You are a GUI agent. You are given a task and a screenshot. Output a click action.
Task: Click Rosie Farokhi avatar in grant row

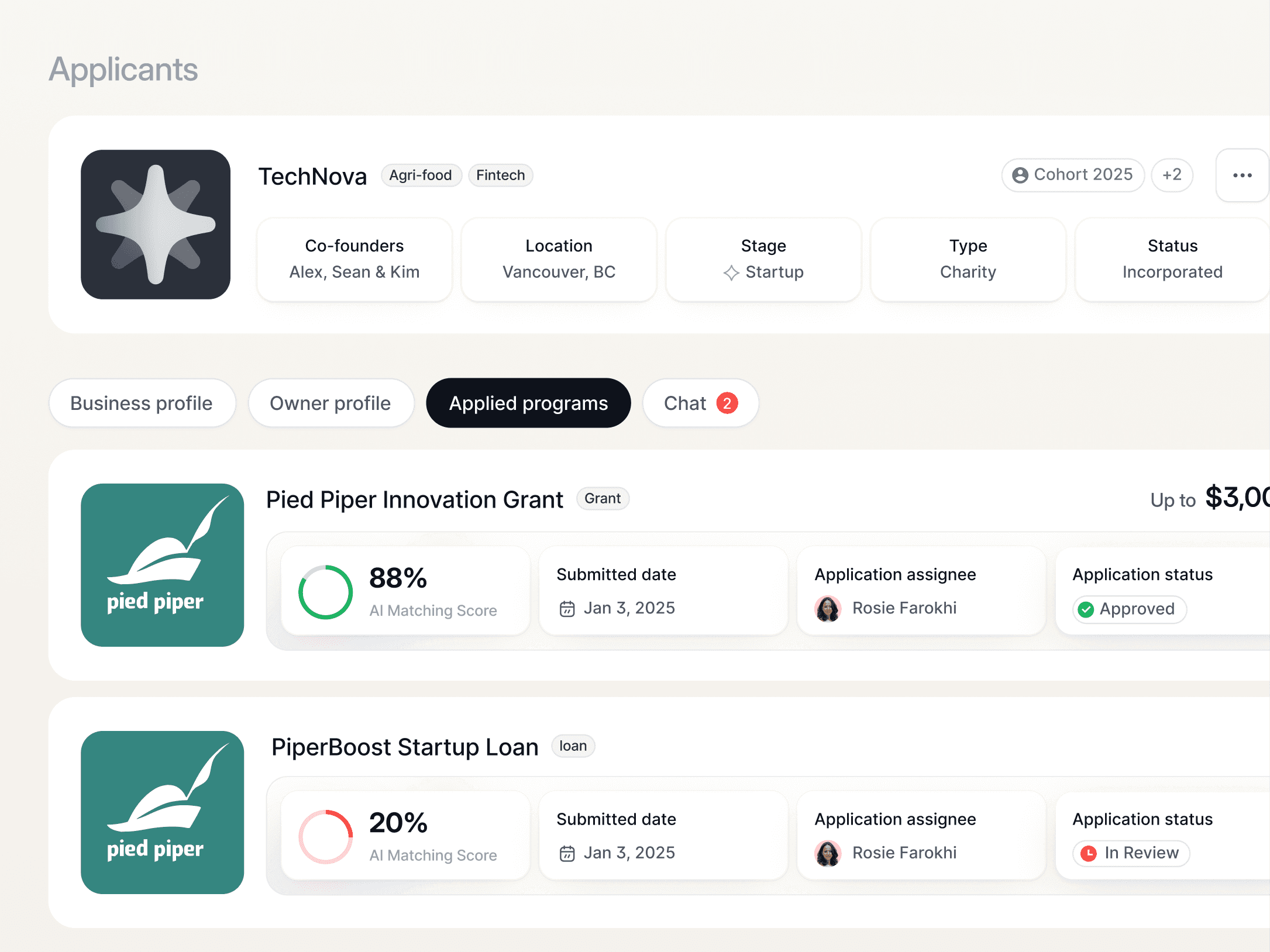828,609
